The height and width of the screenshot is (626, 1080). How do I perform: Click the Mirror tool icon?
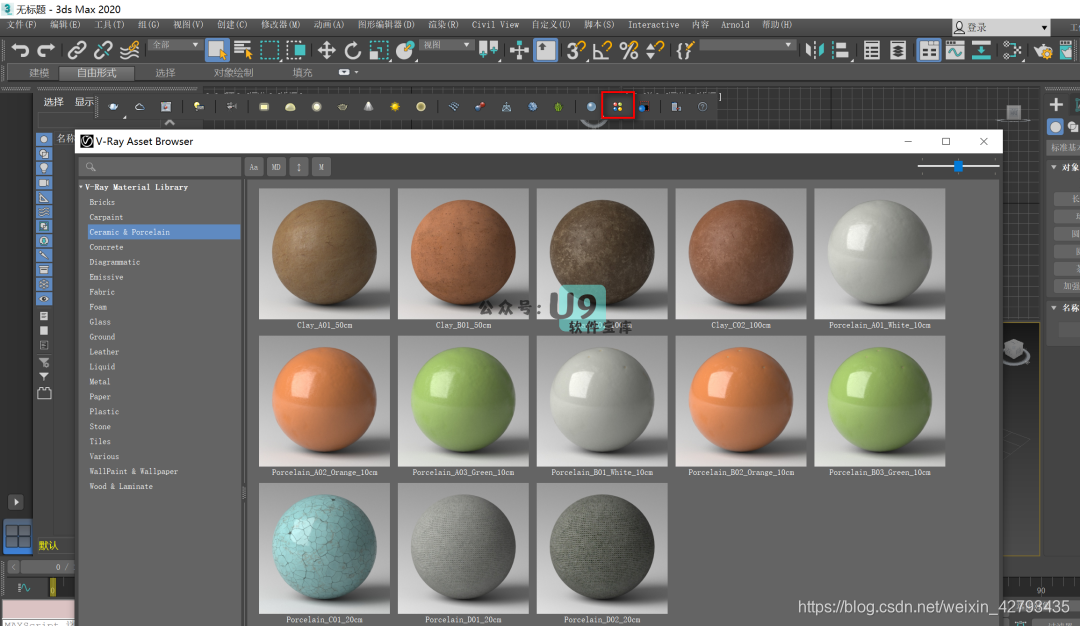point(815,50)
